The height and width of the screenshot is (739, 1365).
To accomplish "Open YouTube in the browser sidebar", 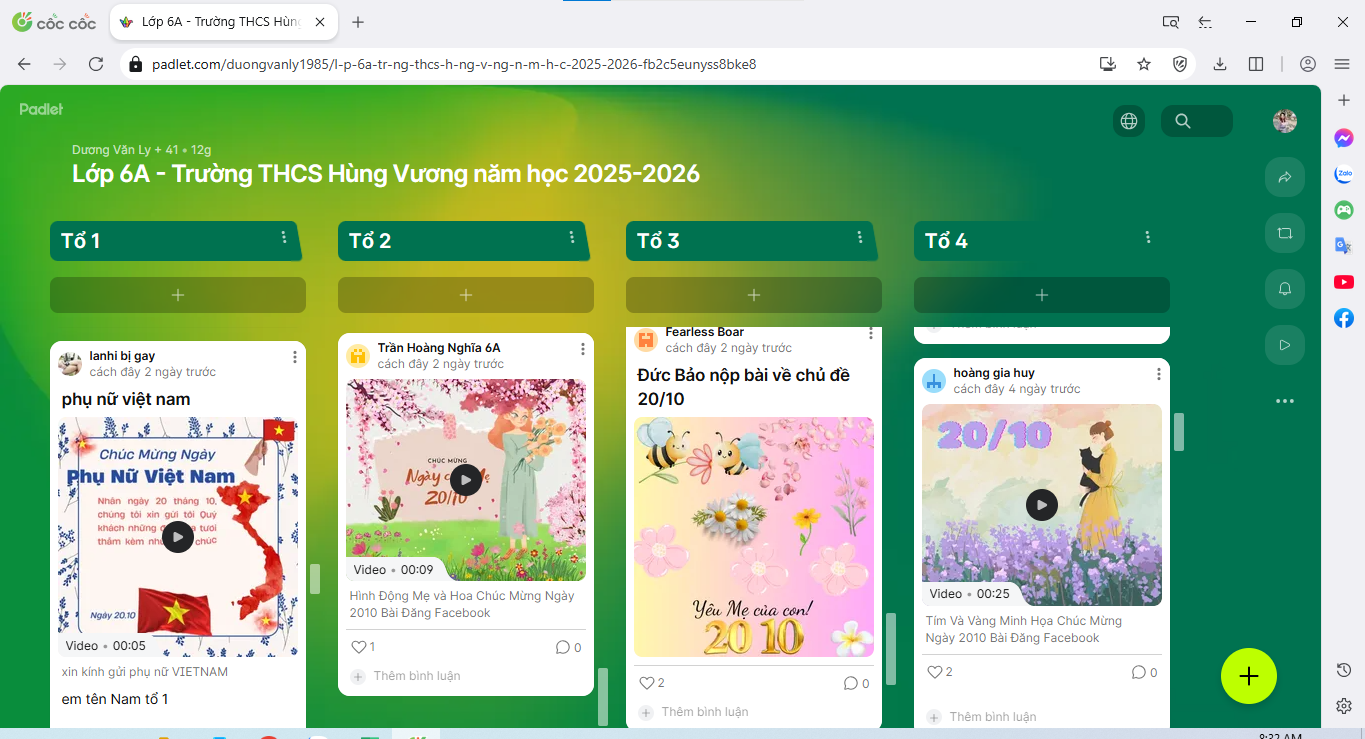I will click(1344, 282).
